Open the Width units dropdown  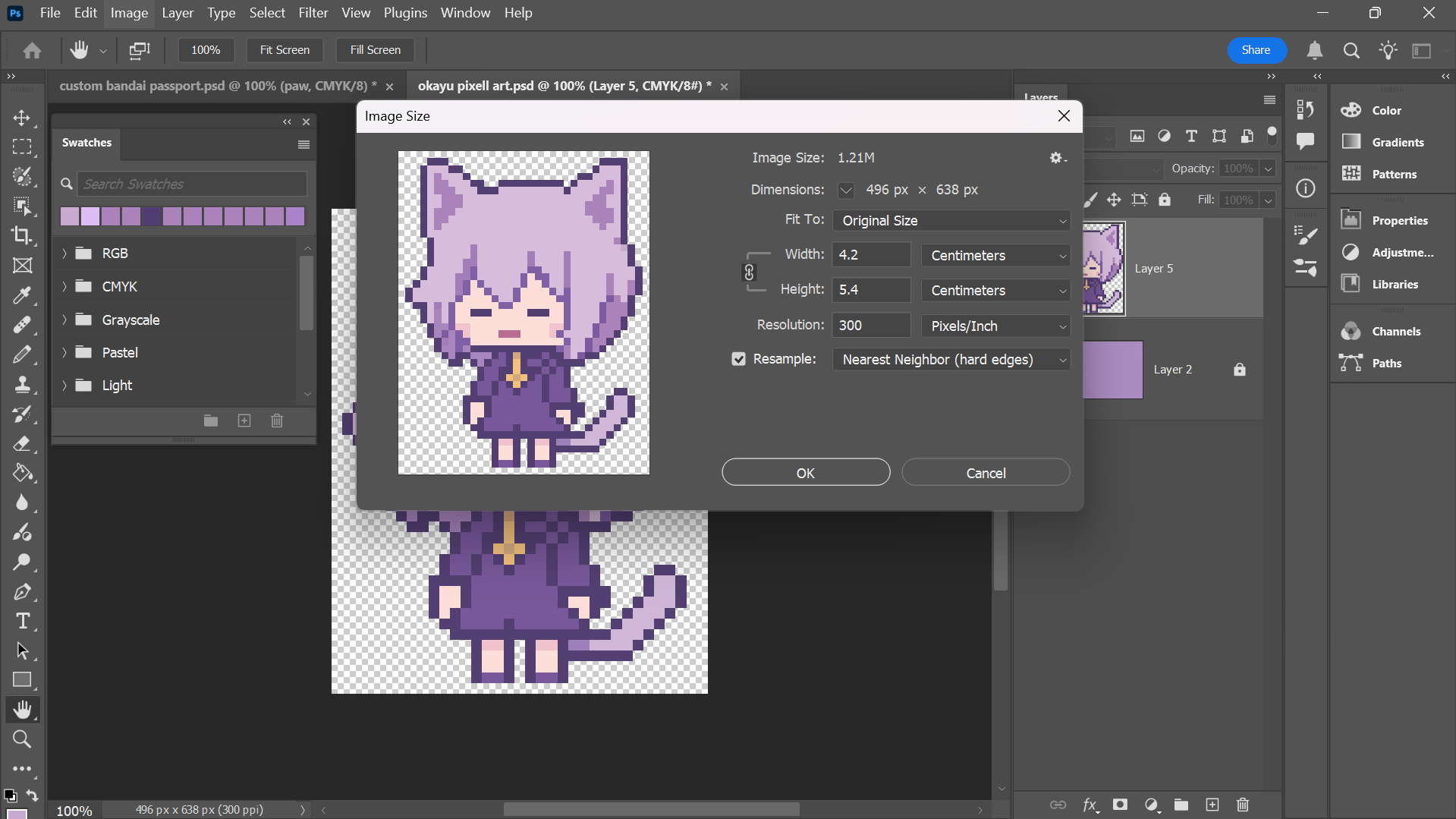995,256
